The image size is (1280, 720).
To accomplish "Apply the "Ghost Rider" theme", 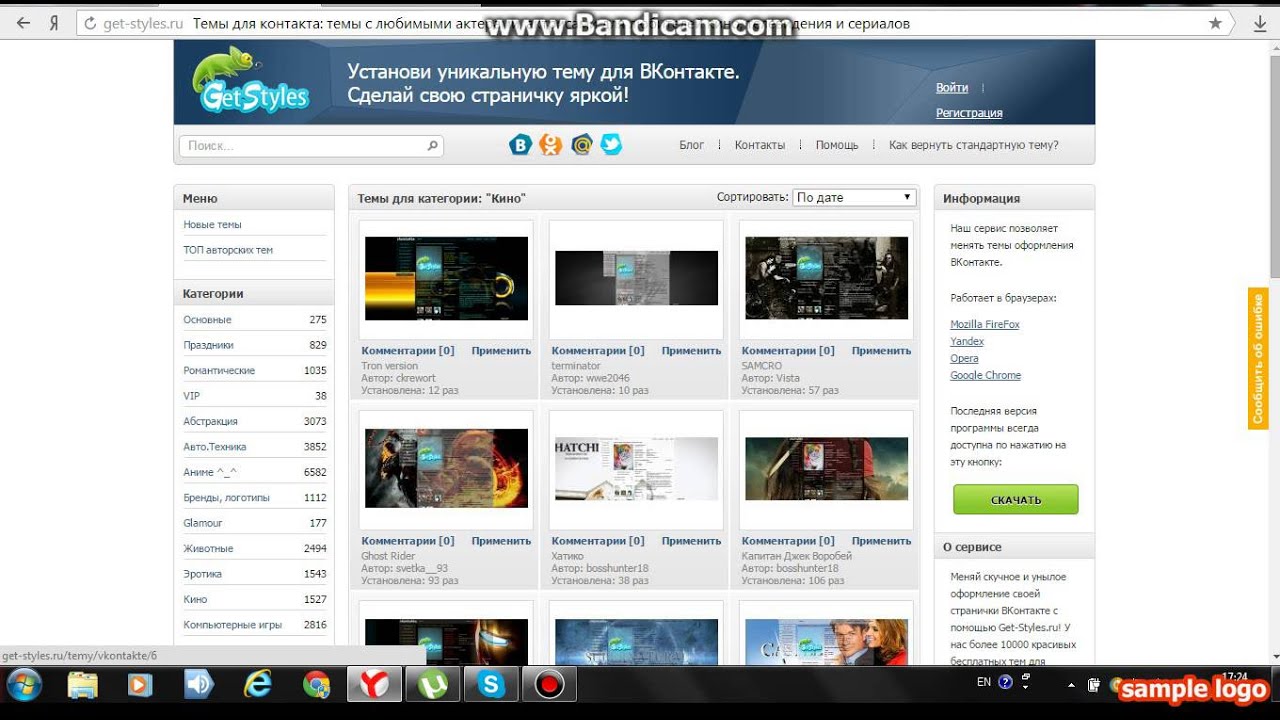I will pos(501,541).
